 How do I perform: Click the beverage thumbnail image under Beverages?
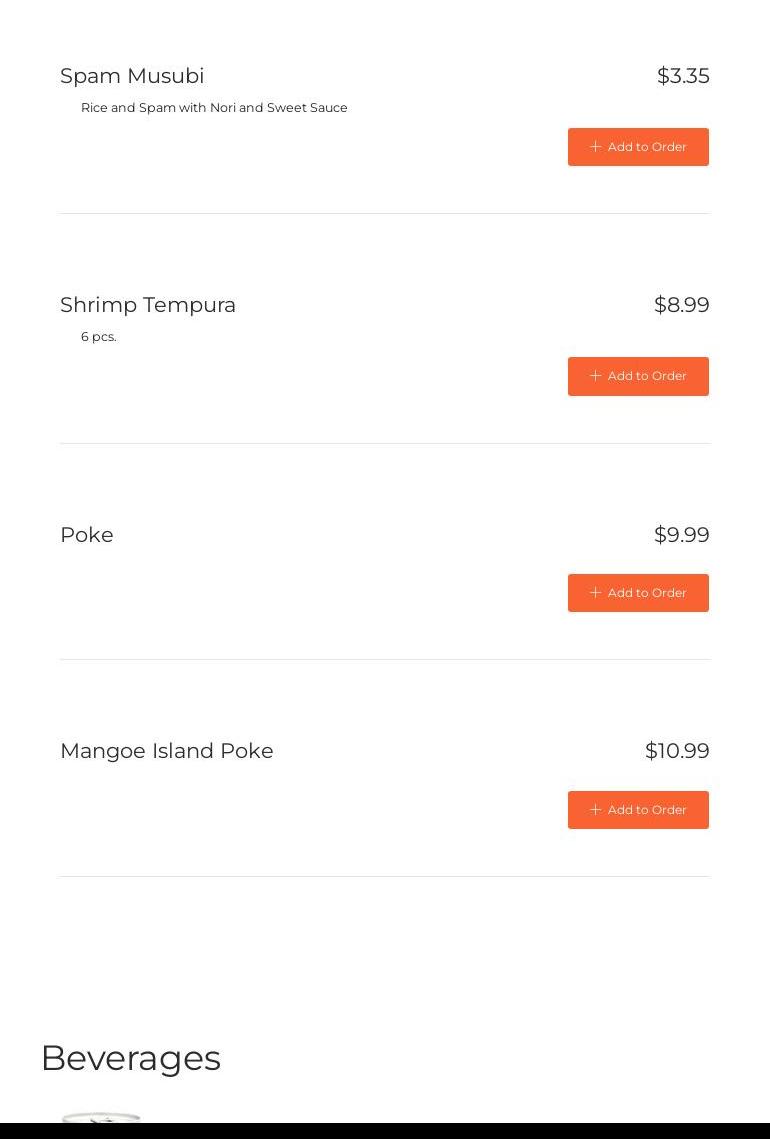(x=101, y=1117)
